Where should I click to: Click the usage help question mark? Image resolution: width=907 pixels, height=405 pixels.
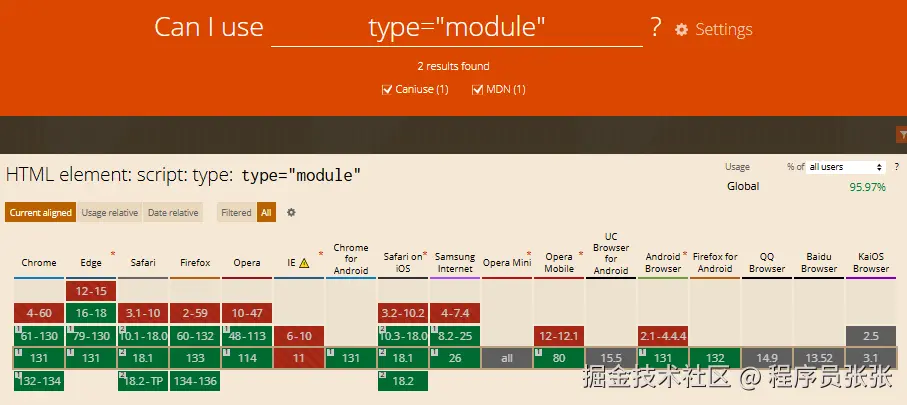[897, 167]
